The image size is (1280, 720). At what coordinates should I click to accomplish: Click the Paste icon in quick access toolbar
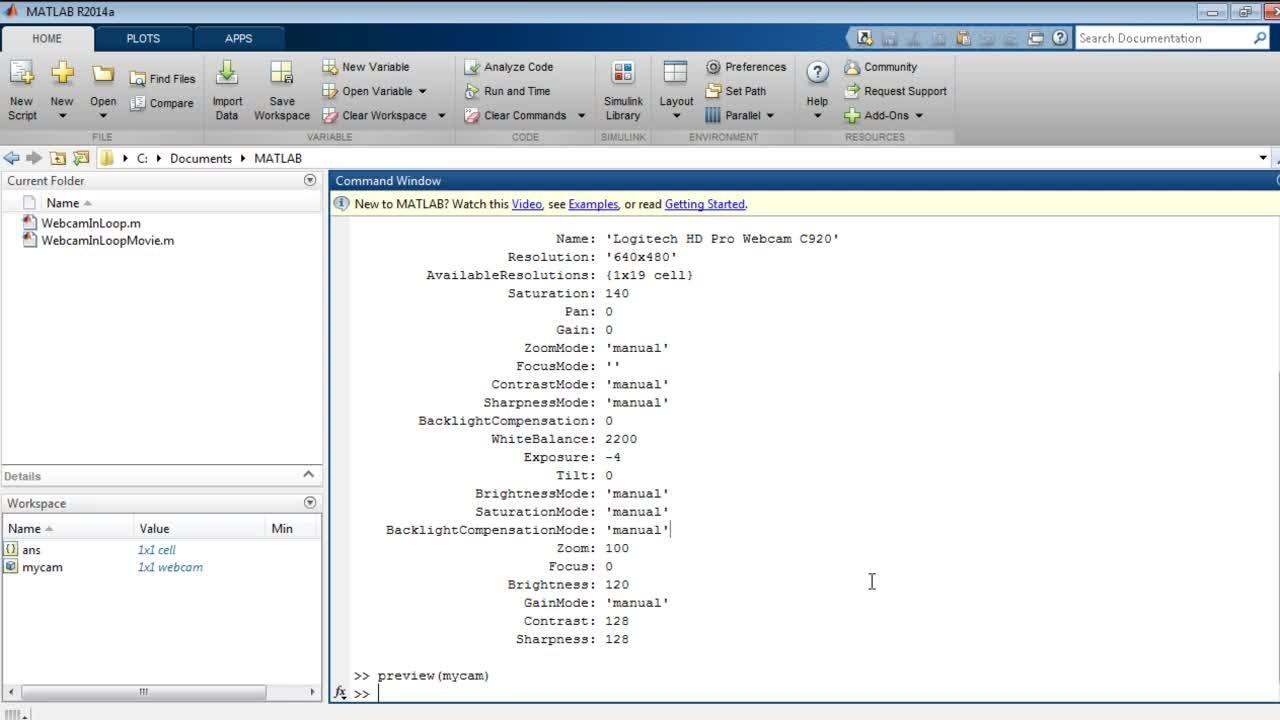963,38
